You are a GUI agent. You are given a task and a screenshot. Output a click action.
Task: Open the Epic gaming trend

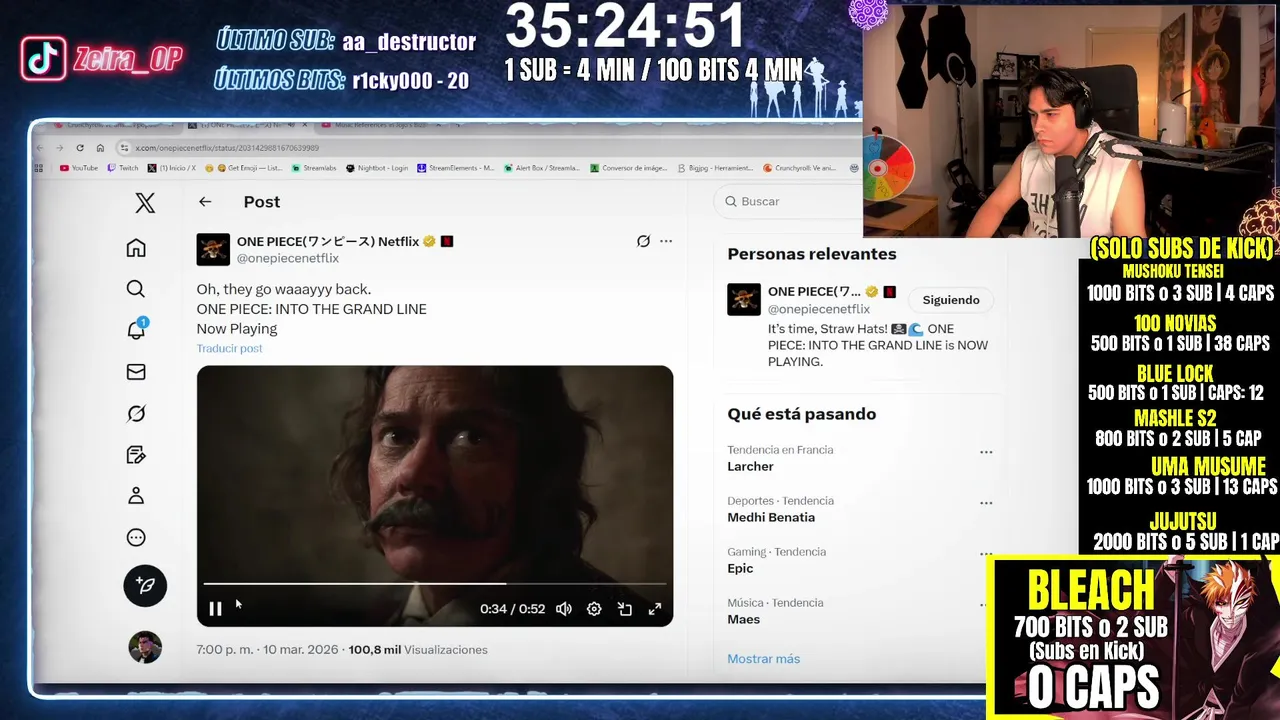(740, 568)
